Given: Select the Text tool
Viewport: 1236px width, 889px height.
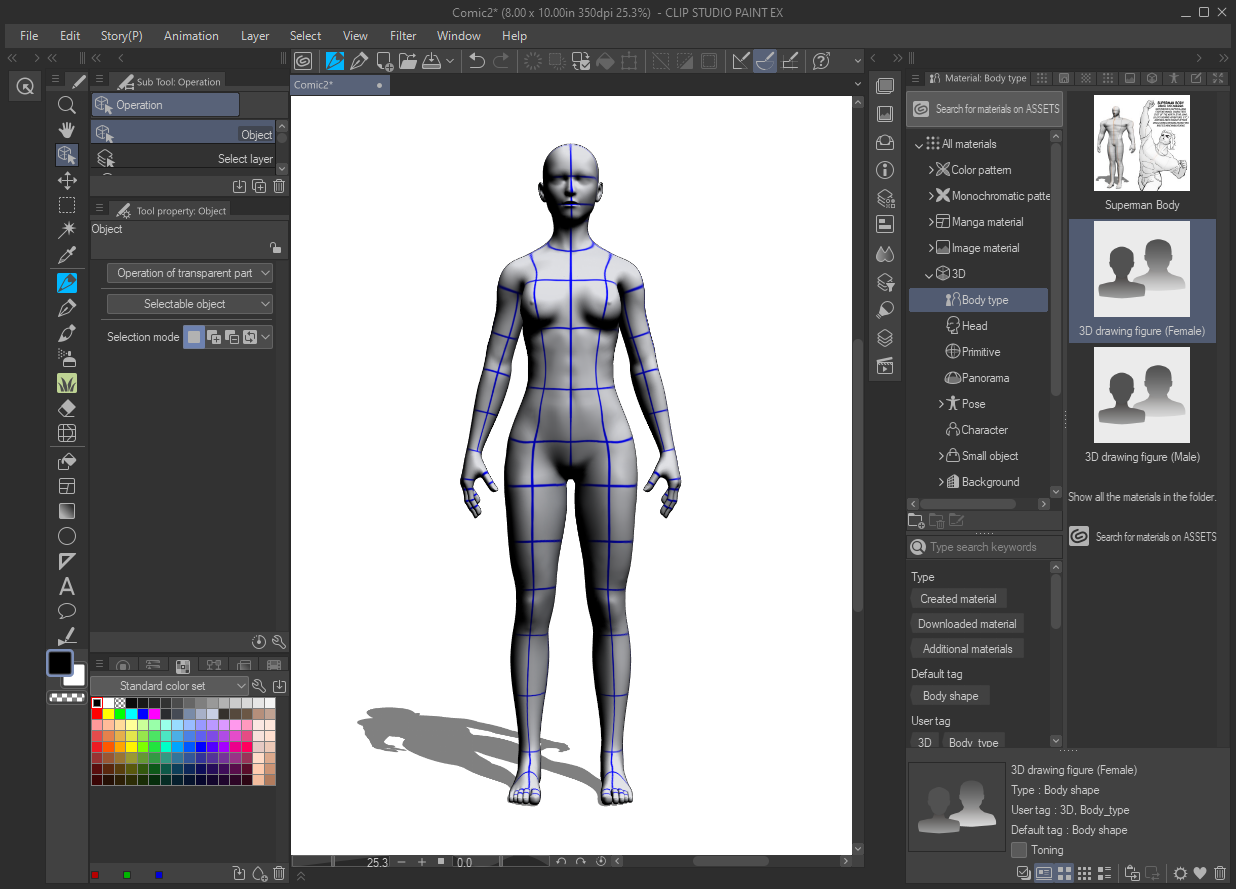Looking at the screenshot, I should [67, 586].
